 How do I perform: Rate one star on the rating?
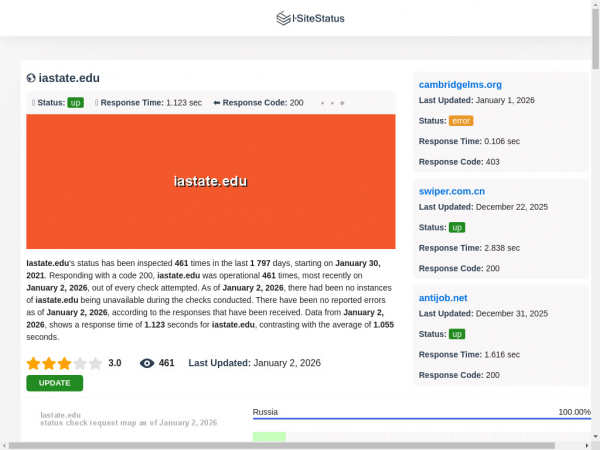pyautogui.click(x=33, y=363)
